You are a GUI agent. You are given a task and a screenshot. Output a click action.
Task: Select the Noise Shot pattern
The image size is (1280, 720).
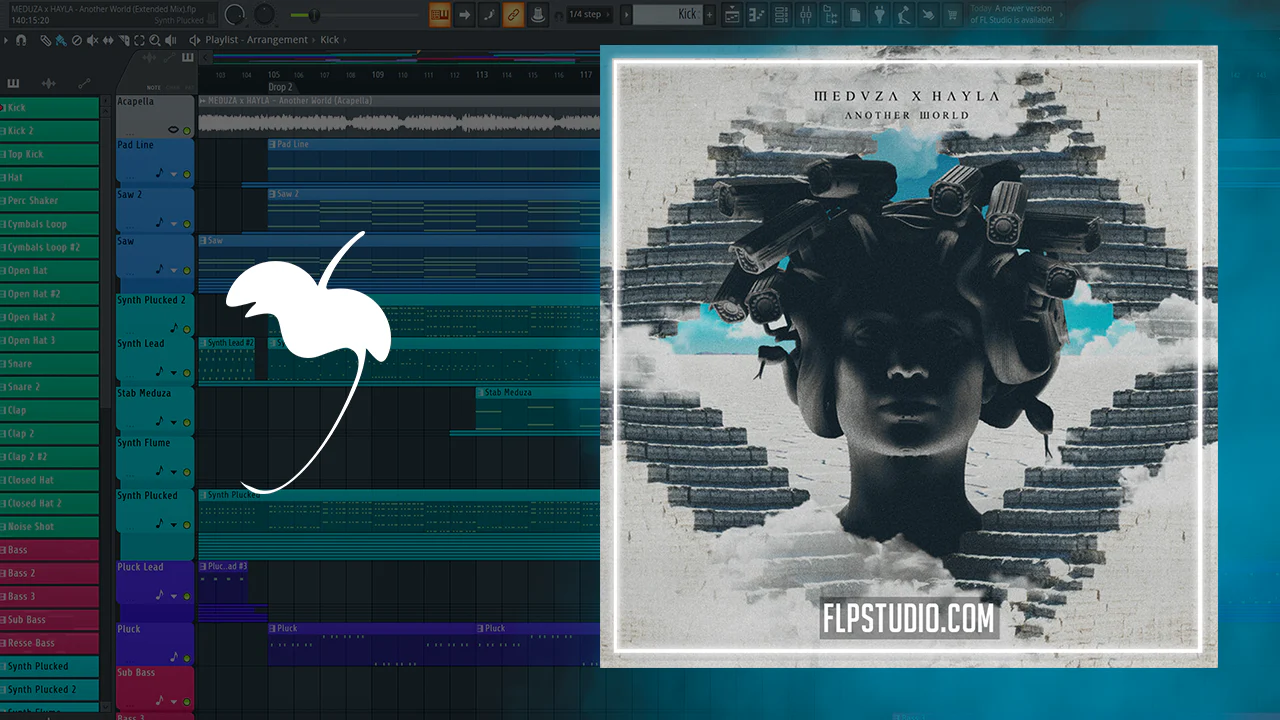tap(50, 526)
